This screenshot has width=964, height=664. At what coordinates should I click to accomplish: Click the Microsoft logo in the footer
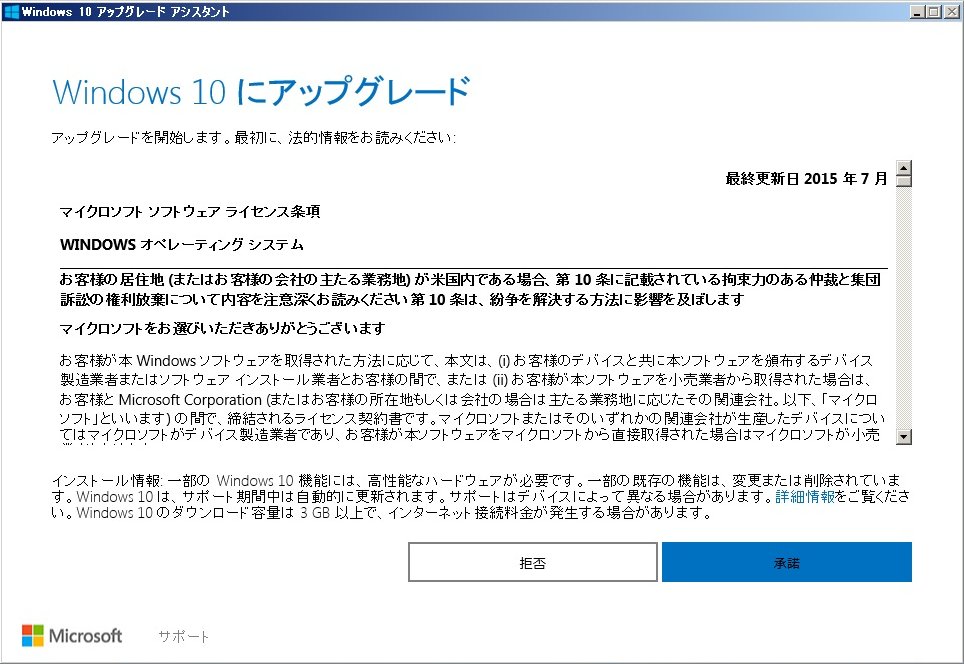point(72,636)
